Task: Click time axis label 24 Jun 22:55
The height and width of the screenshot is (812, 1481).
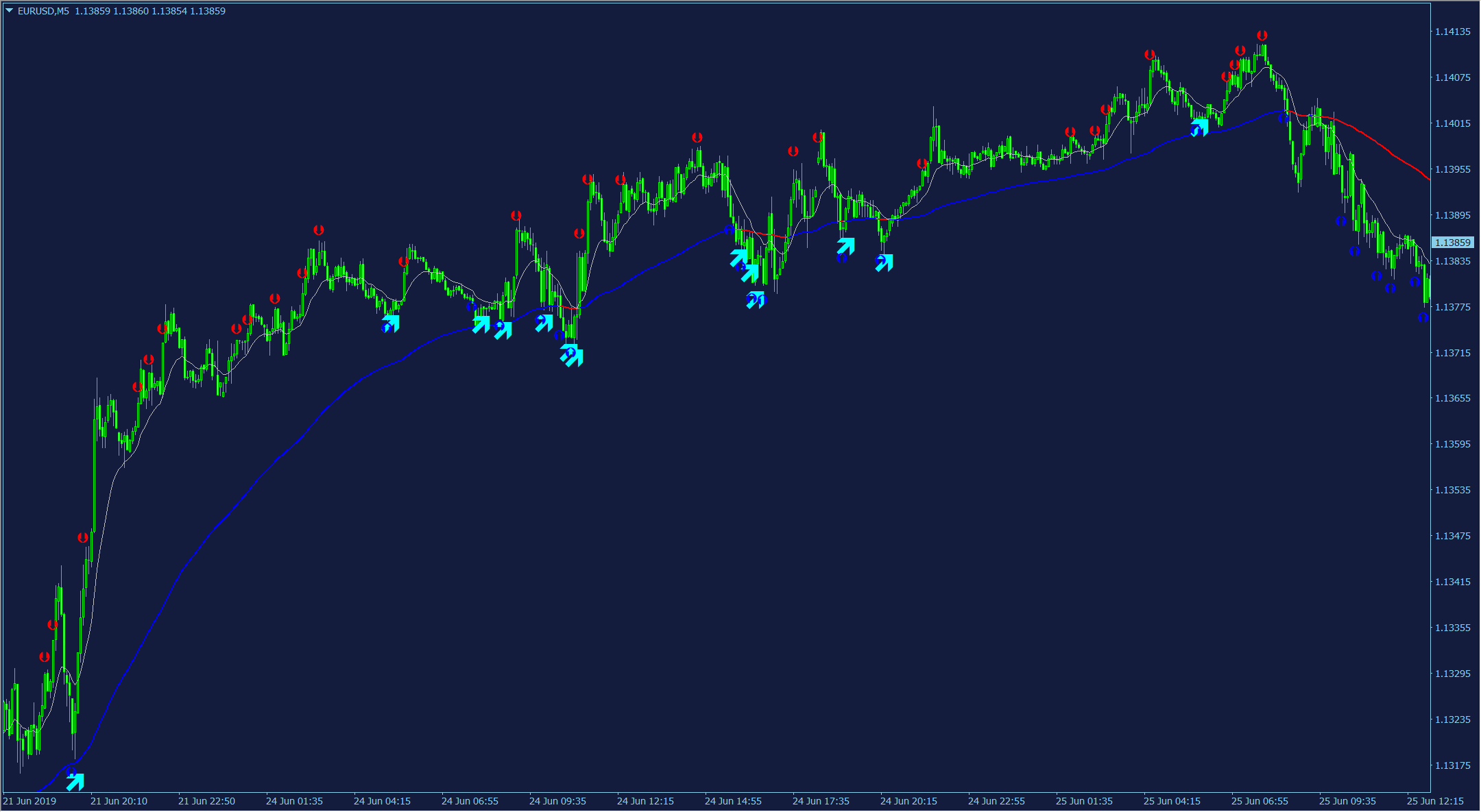Action: pos(996,801)
